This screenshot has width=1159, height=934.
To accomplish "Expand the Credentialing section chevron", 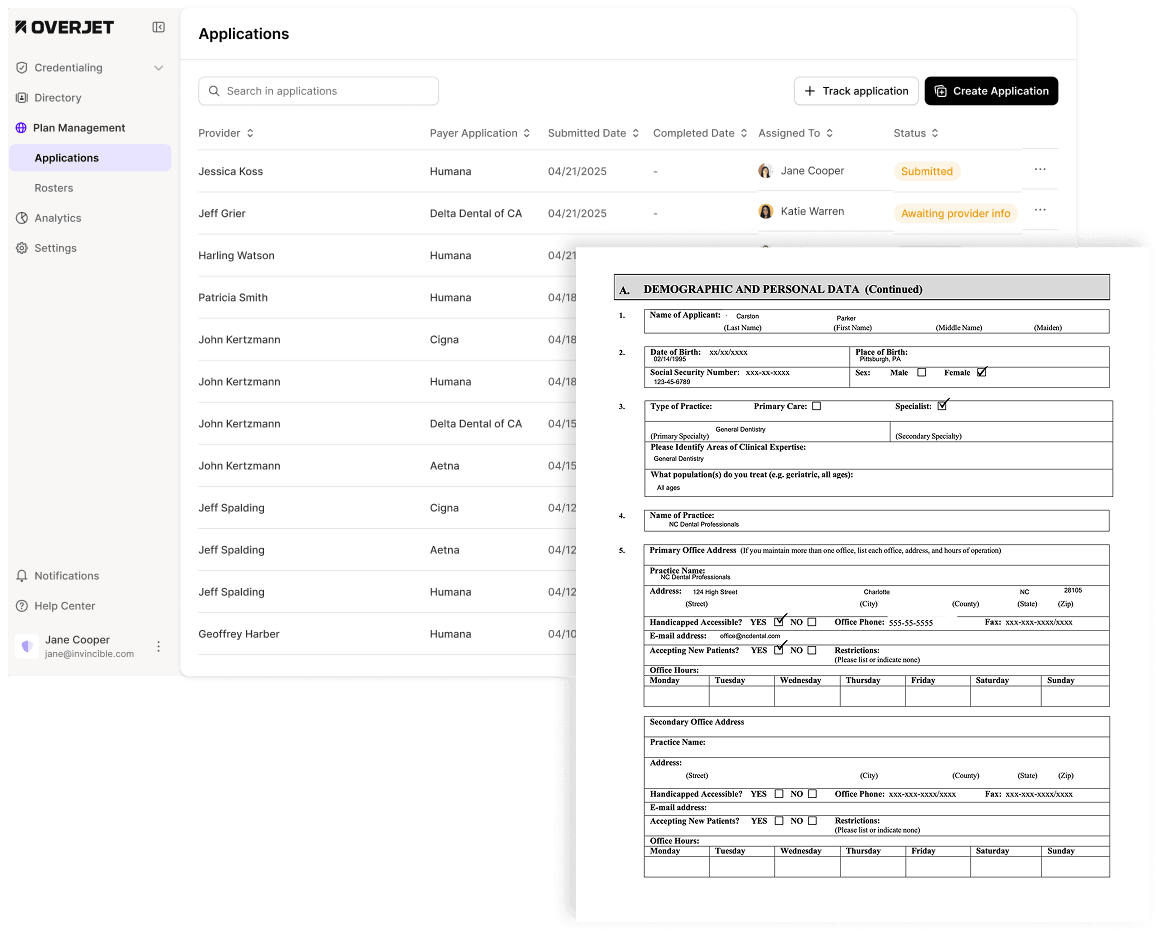I will point(158,68).
